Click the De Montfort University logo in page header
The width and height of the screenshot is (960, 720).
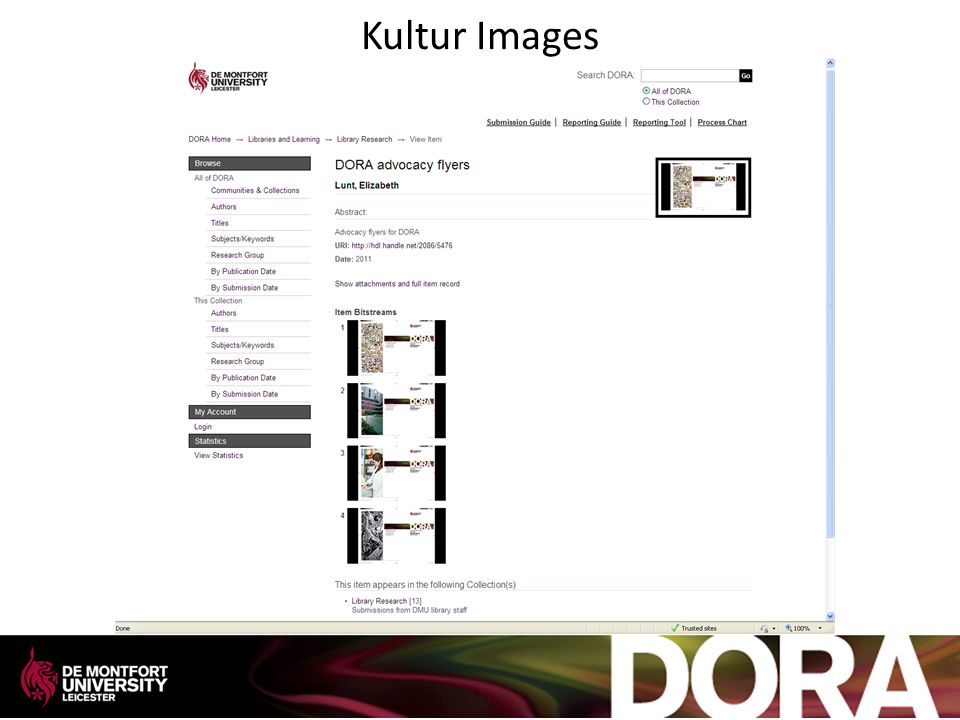coord(228,78)
